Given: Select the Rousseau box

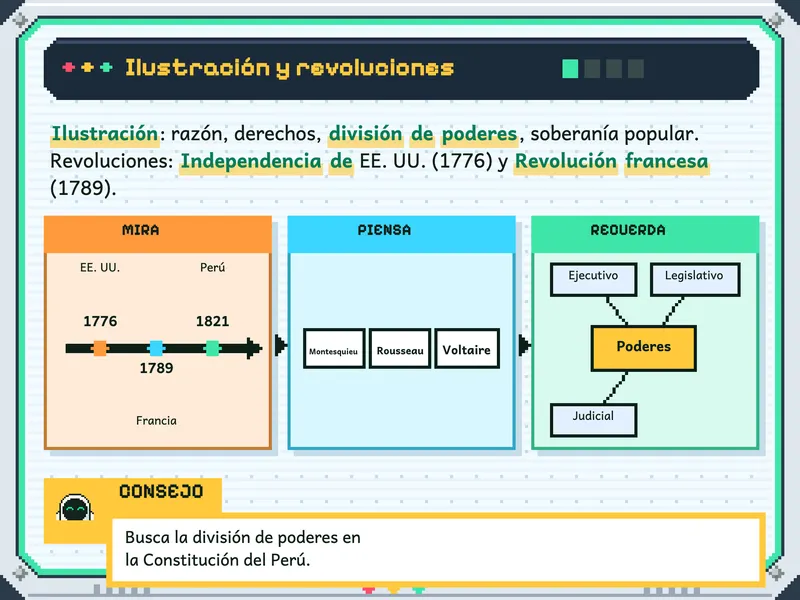Looking at the screenshot, I should (x=400, y=348).
